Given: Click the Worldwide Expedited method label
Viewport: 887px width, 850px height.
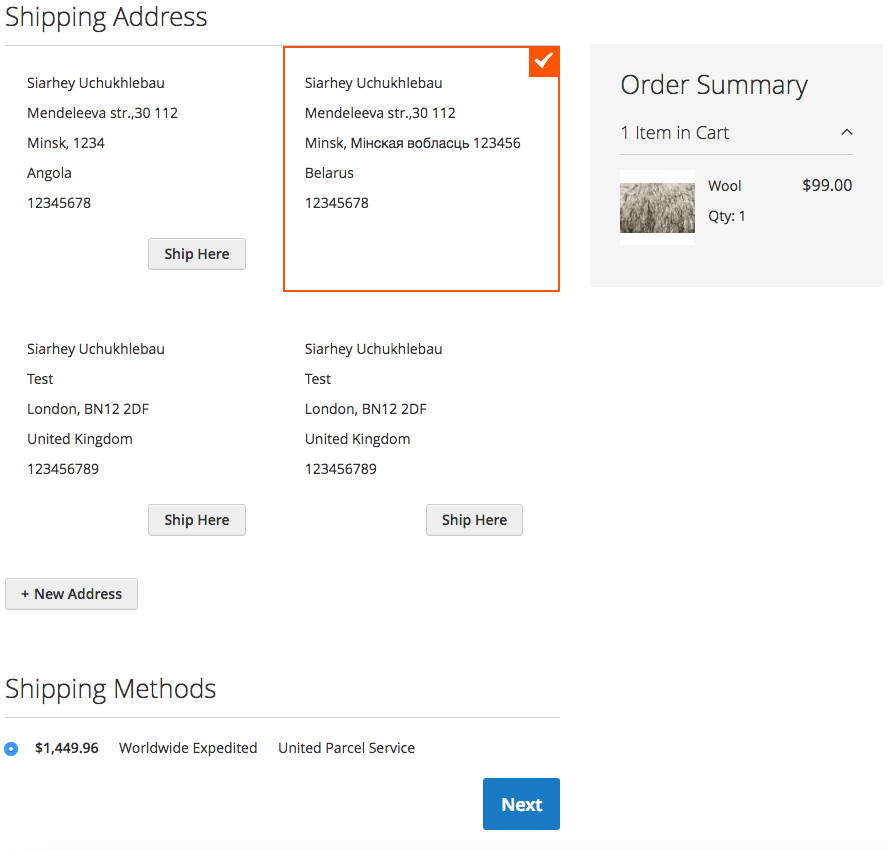Looking at the screenshot, I should tap(188, 748).
